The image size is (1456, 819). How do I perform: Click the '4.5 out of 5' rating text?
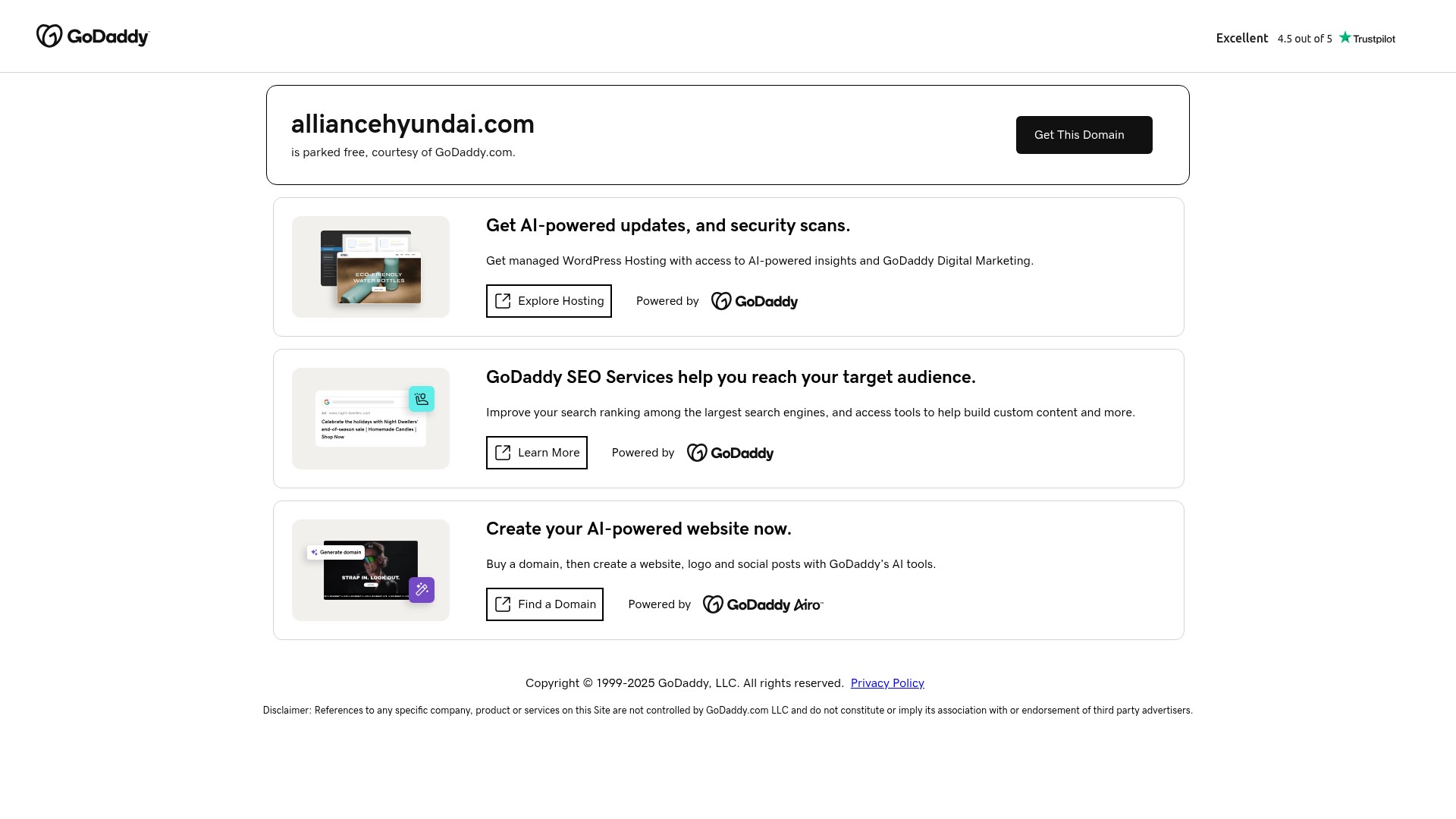tap(1304, 39)
